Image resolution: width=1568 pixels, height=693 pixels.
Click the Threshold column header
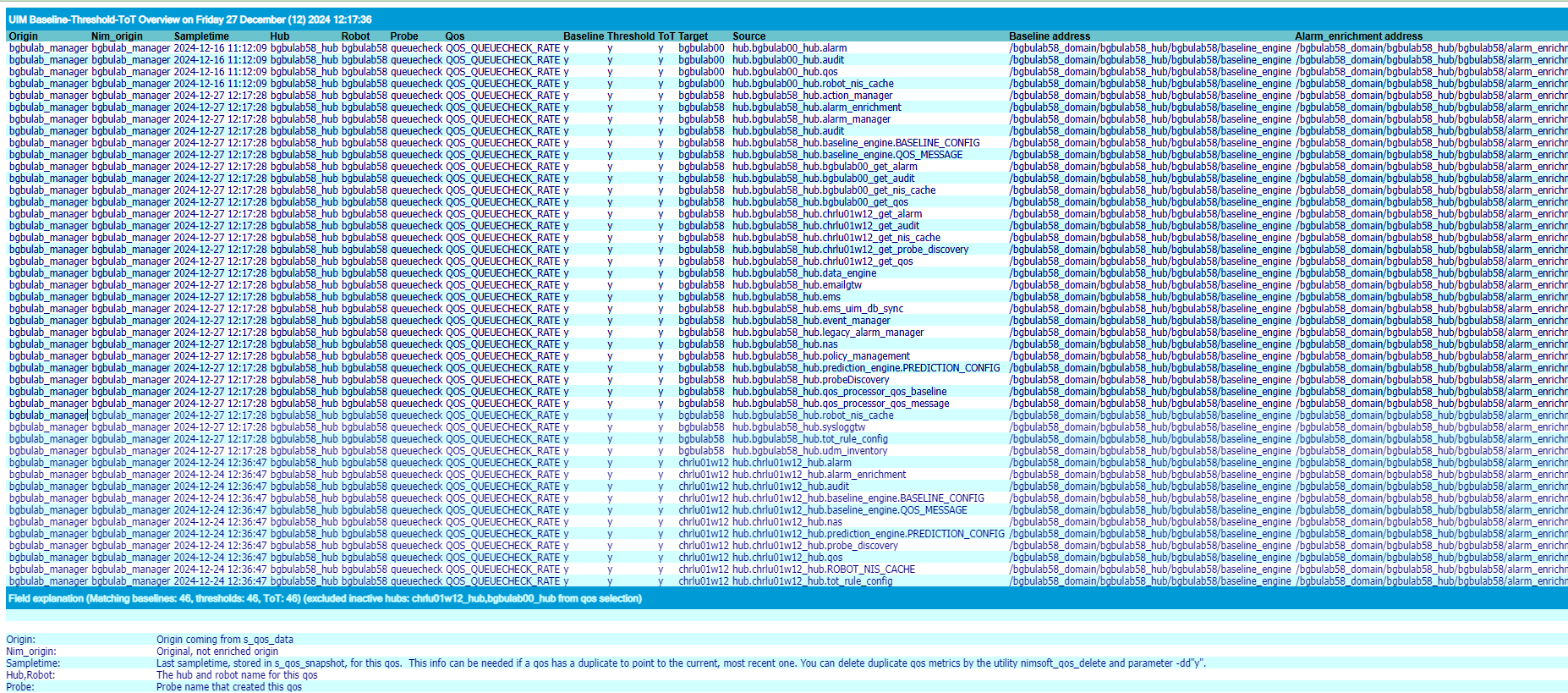coord(631,36)
